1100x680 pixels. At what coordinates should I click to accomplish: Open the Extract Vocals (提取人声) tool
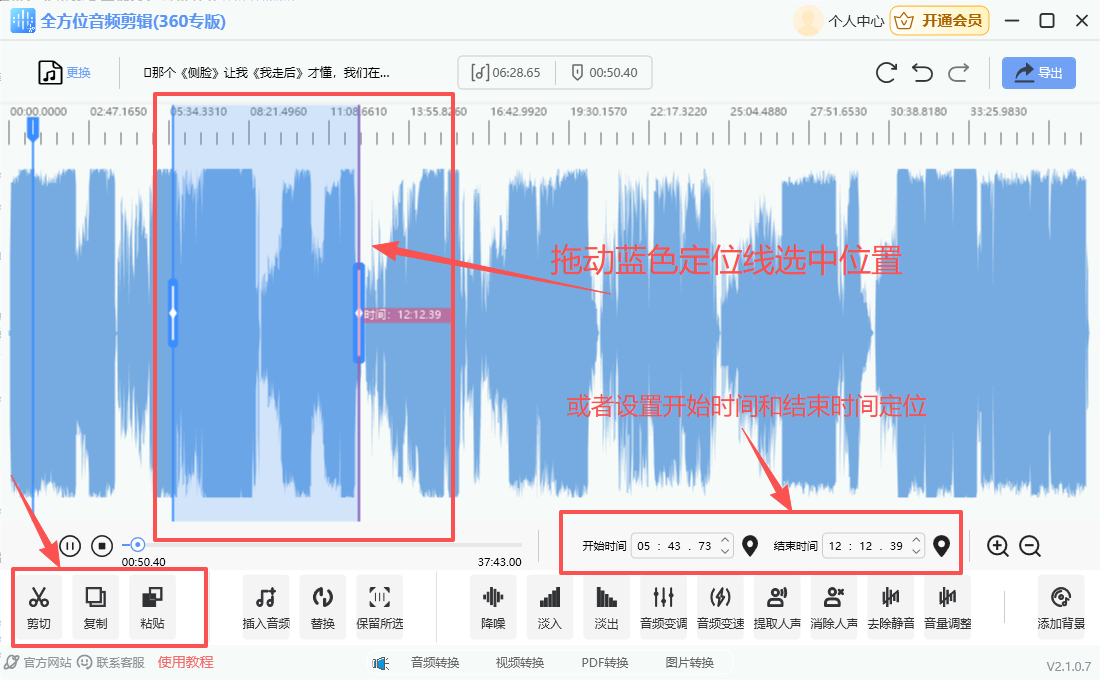[x=777, y=607]
